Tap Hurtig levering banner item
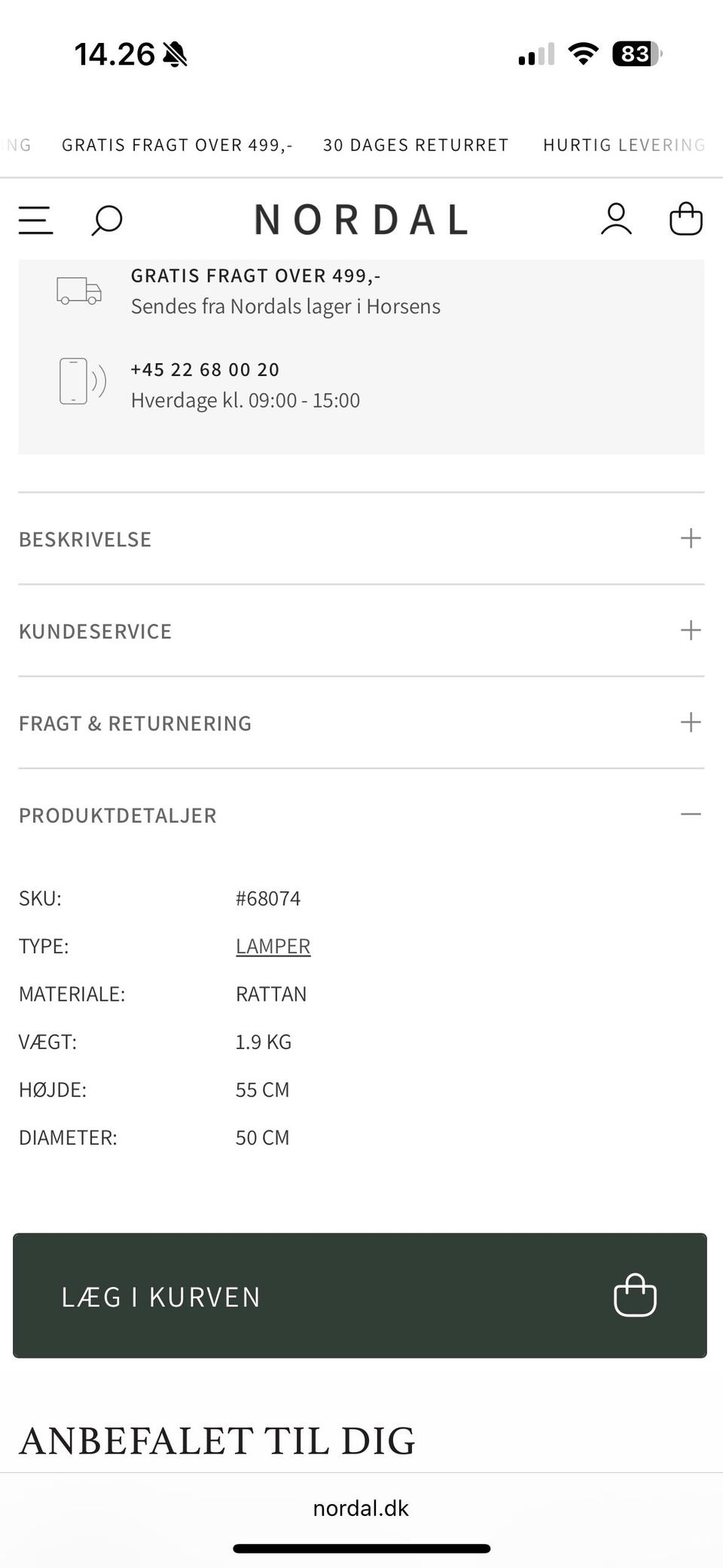723x1568 pixels. coord(624,145)
